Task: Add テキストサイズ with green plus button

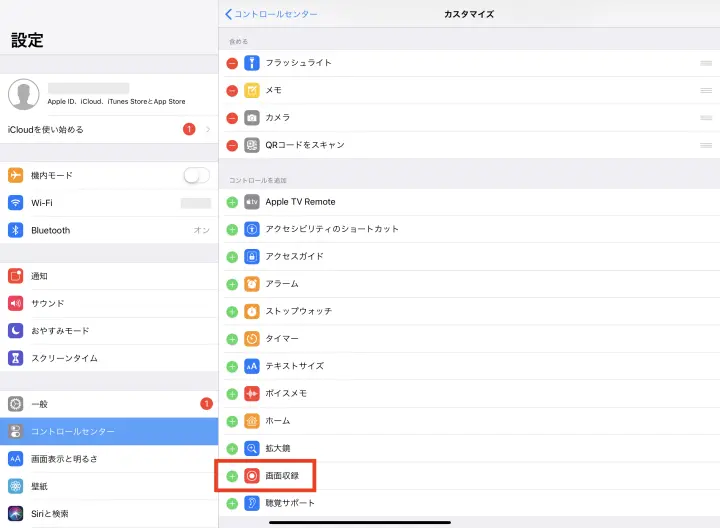Action: coord(232,366)
